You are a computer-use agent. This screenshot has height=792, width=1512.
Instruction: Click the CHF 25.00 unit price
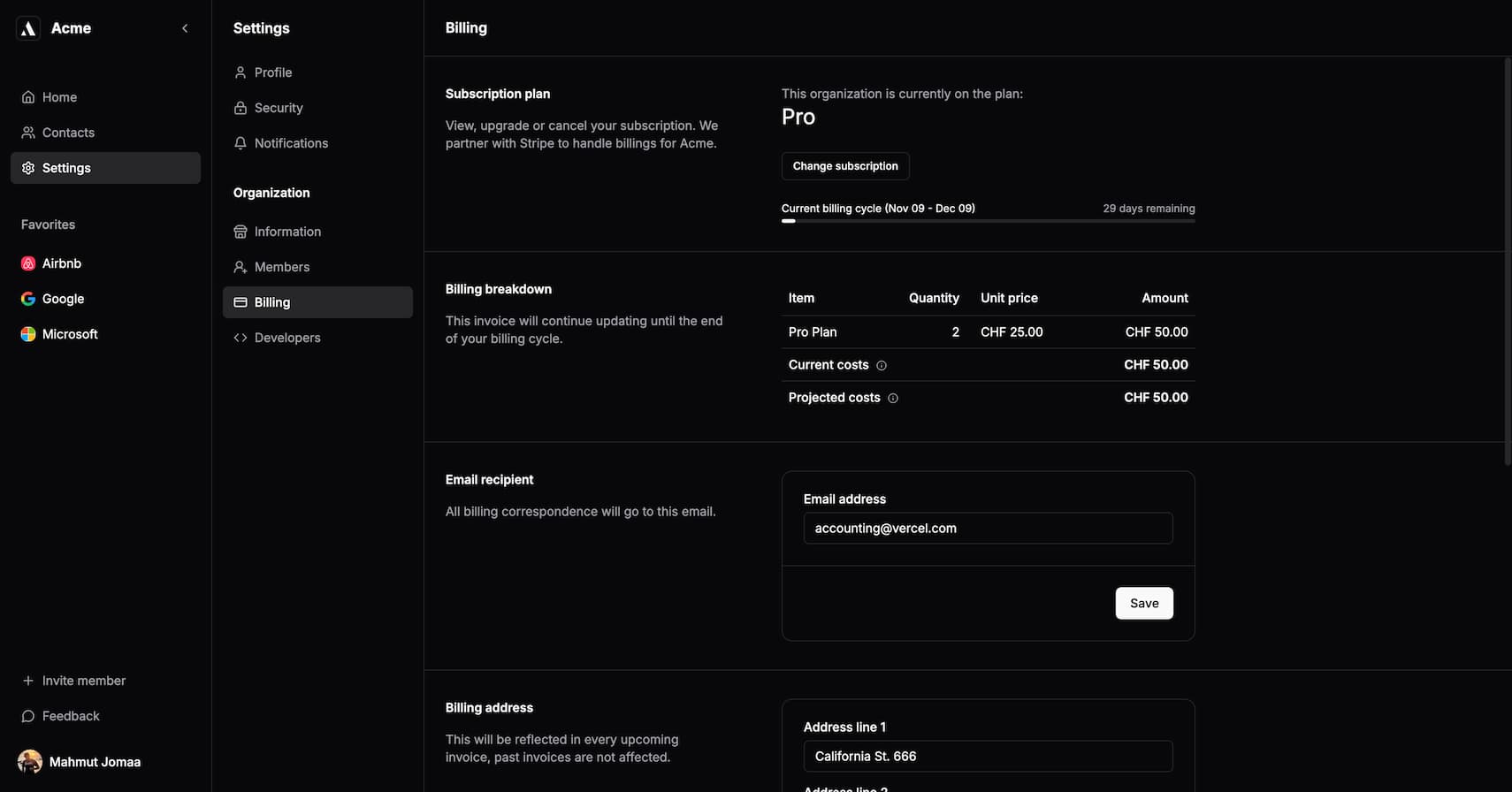click(1012, 332)
